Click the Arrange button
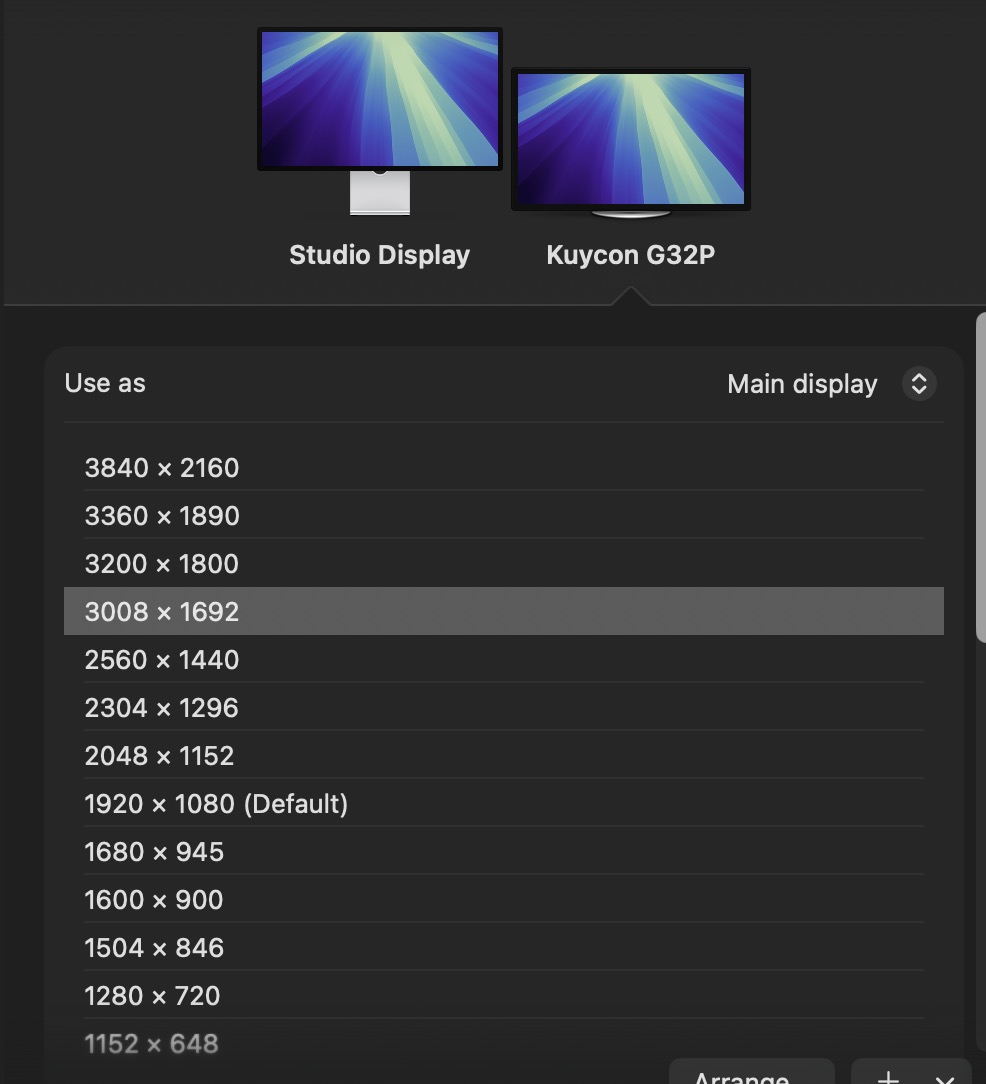This screenshot has width=986, height=1084. pyautogui.click(x=751, y=1078)
